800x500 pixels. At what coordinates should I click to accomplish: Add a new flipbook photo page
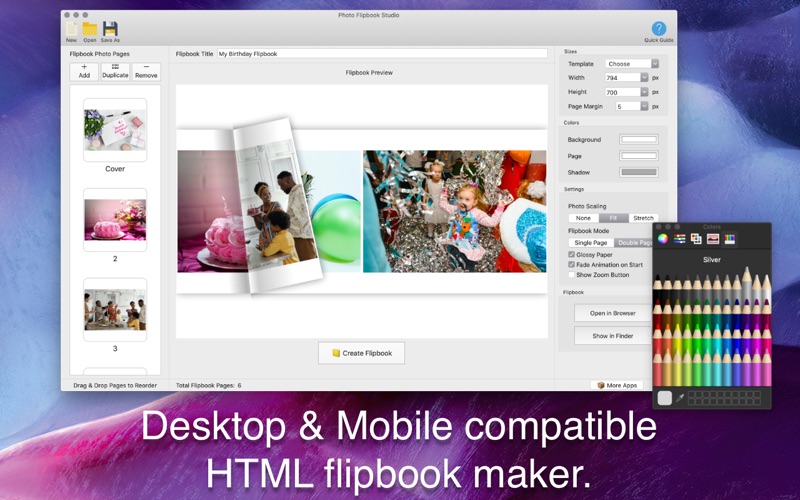point(84,71)
